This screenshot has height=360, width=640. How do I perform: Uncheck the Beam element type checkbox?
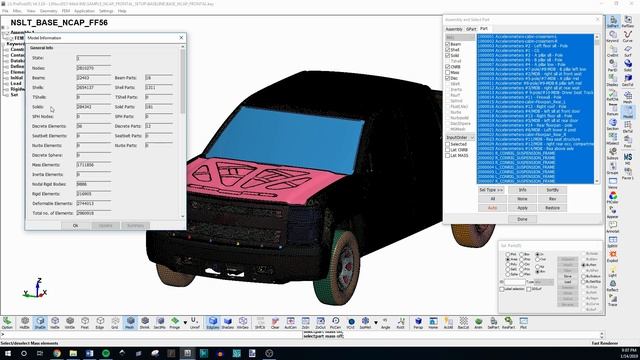(x=447, y=44)
